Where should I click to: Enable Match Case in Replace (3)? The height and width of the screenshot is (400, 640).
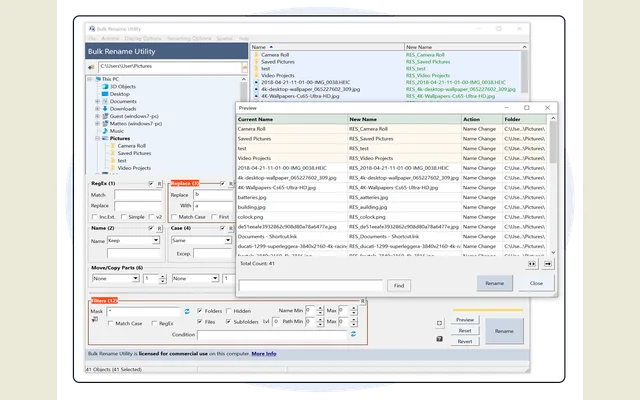[174, 217]
